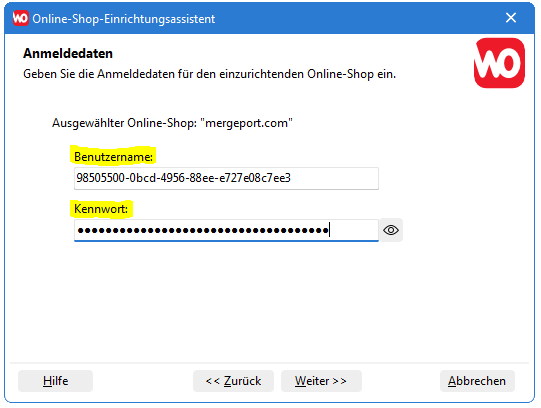The image size is (541, 408).
Task: Open the Hilfe help button
Action: coord(56,381)
